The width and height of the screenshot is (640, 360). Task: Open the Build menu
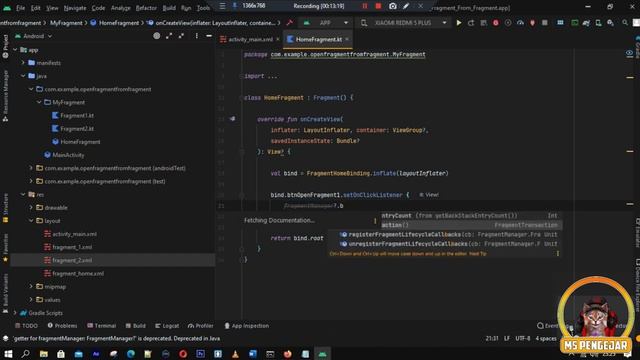click(x=169, y=8)
